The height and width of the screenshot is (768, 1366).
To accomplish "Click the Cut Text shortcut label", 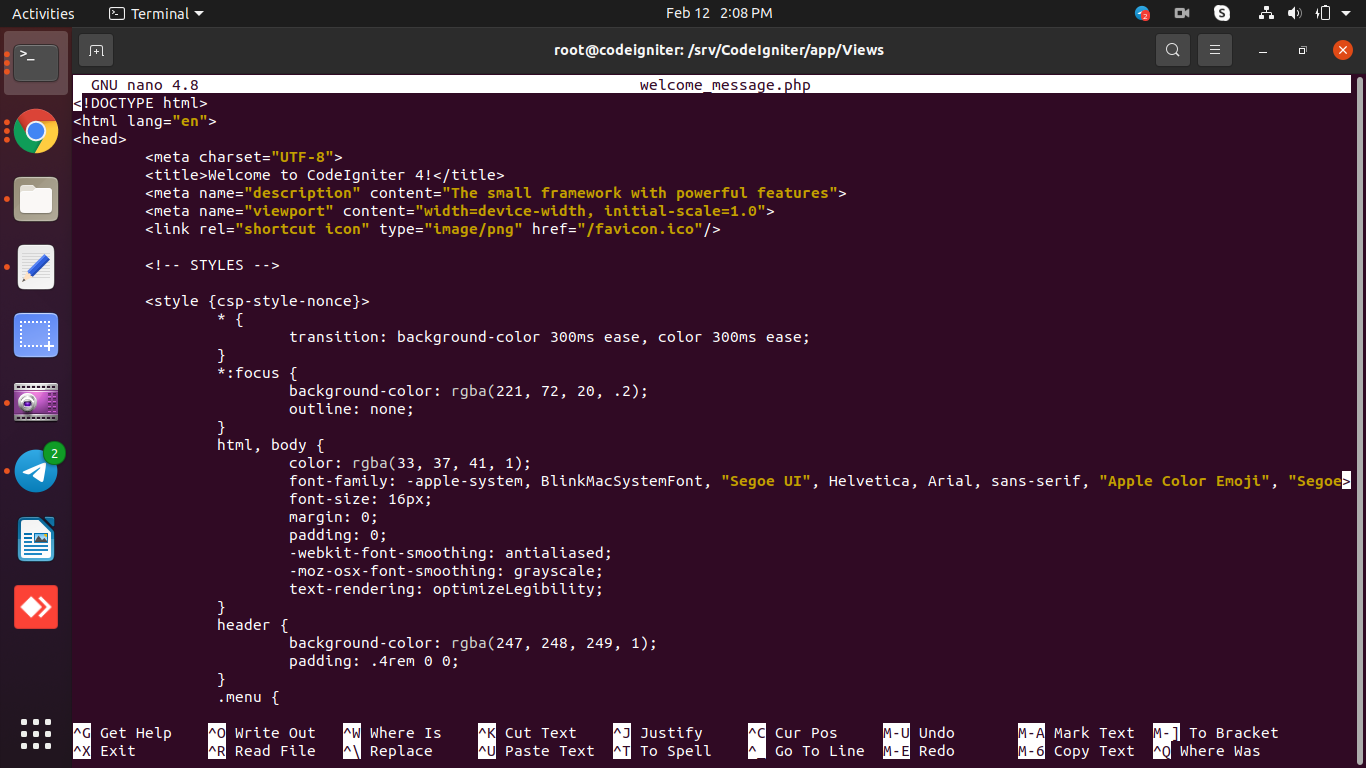I will [541, 733].
